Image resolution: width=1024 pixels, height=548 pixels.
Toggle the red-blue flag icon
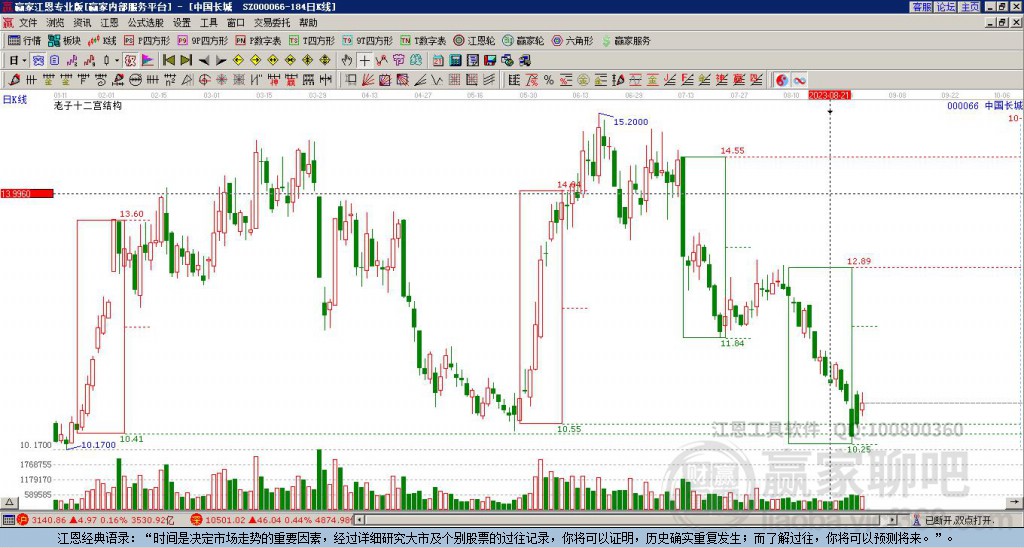pyautogui.click(x=148, y=60)
